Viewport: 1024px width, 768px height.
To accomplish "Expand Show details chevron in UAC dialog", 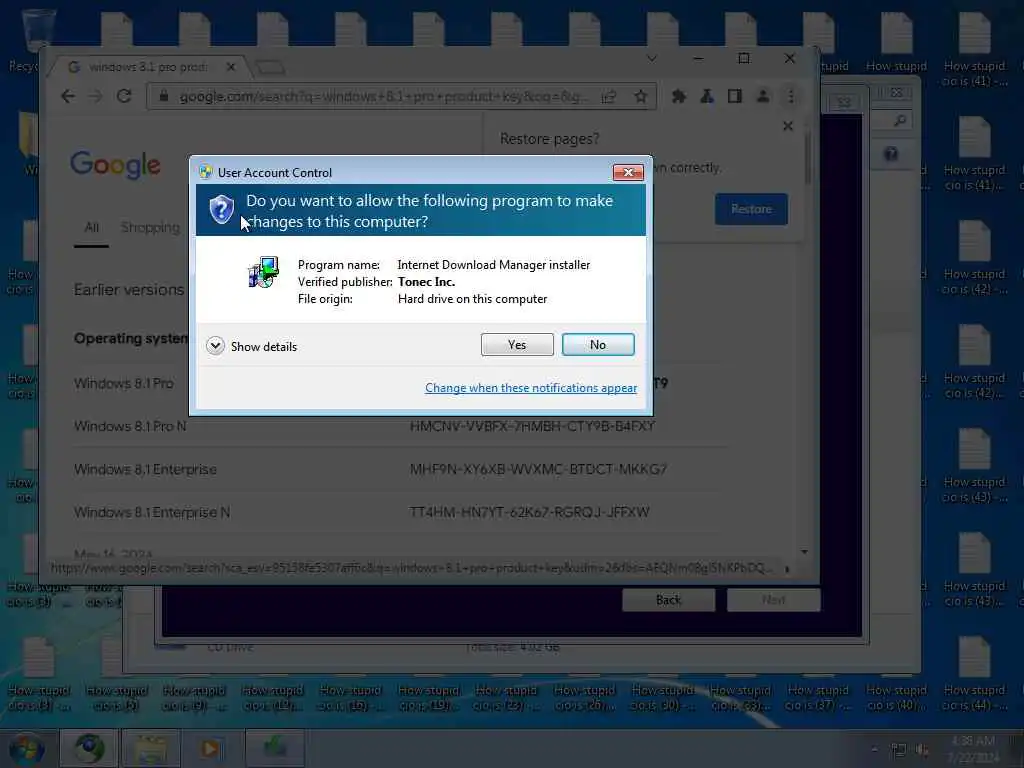I will pyautogui.click(x=216, y=345).
